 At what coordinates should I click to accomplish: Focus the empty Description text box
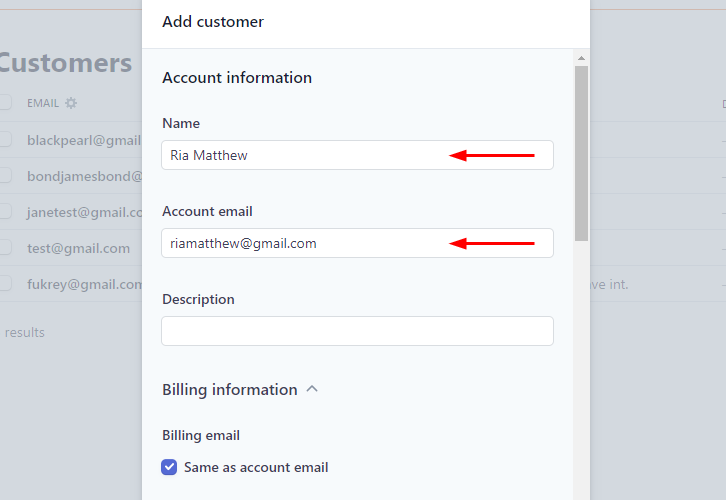(357, 331)
